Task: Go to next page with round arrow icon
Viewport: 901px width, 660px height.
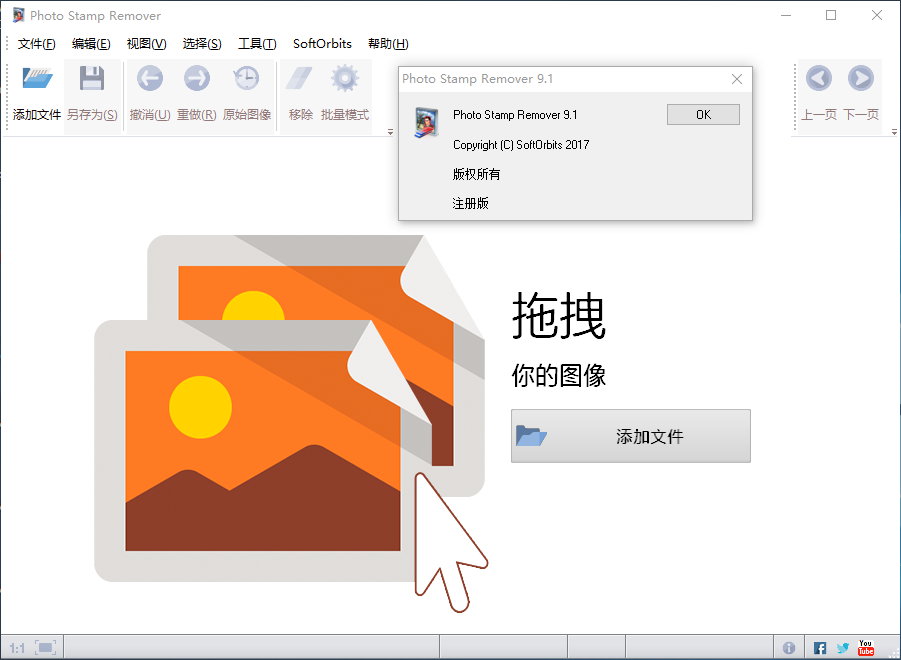Action: click(861, 78)
